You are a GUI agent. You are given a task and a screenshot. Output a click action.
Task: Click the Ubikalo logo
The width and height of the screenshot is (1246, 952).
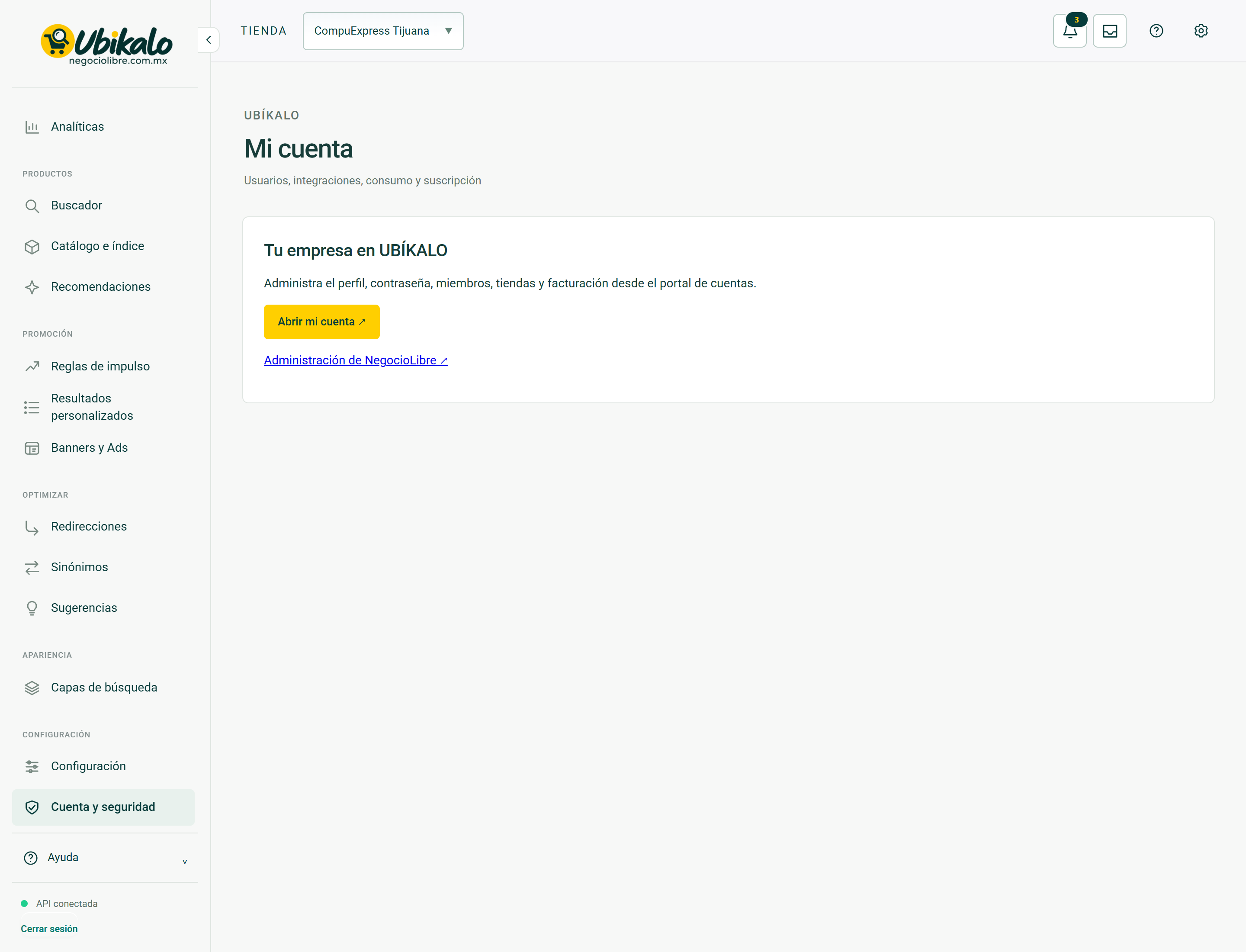coord(106,45)
